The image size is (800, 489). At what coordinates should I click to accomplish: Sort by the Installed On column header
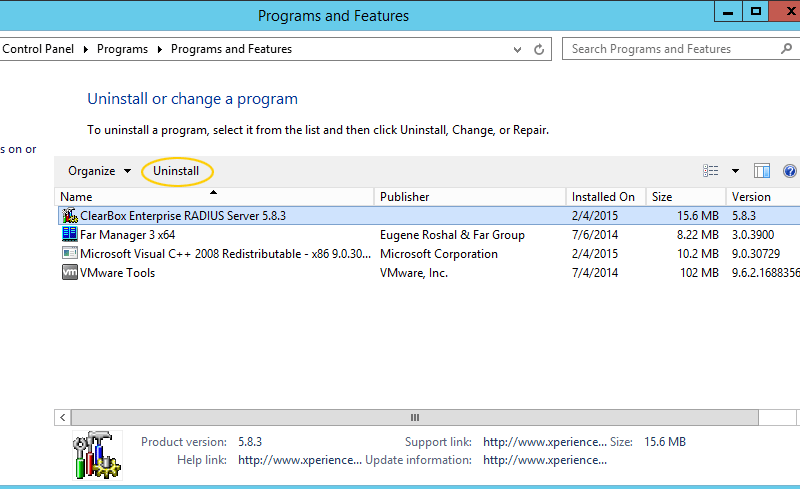point(606,197)
